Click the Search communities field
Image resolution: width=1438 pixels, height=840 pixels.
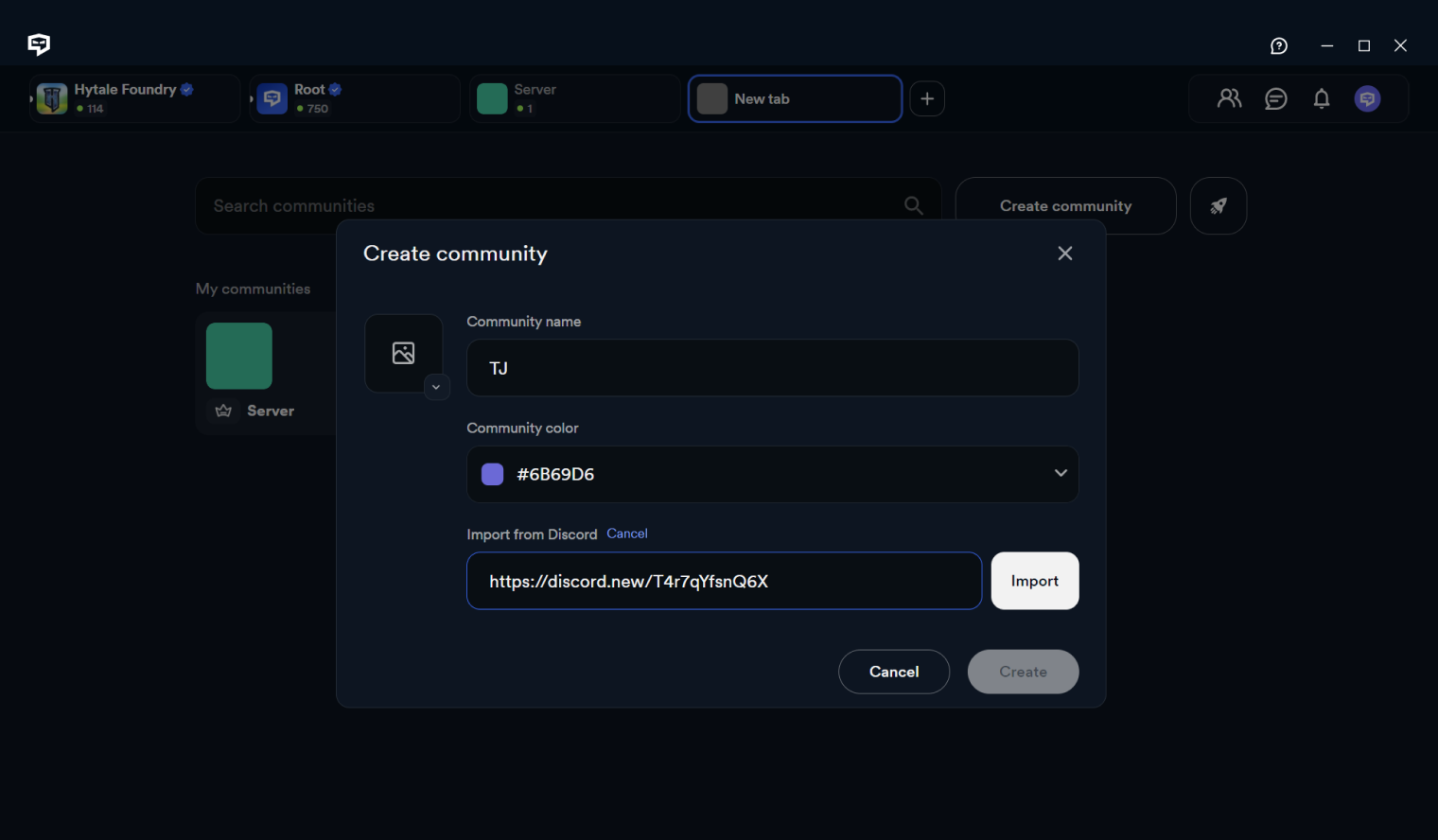click(569, 205)
